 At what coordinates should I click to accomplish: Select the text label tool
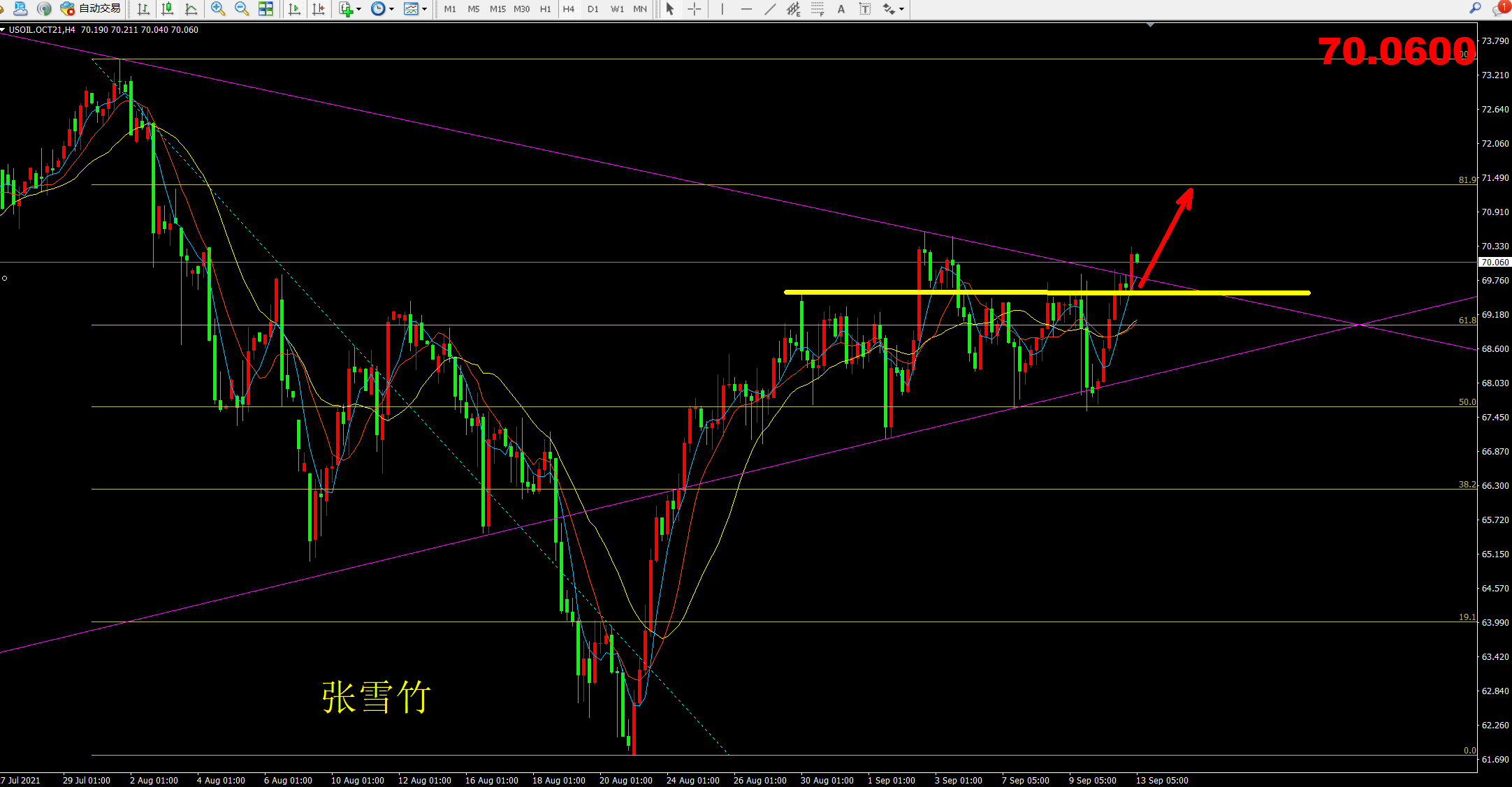(x=865, y=9)
